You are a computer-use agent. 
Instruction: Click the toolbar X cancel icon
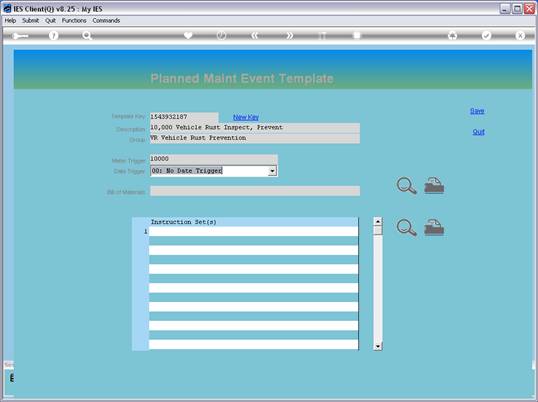520,35
